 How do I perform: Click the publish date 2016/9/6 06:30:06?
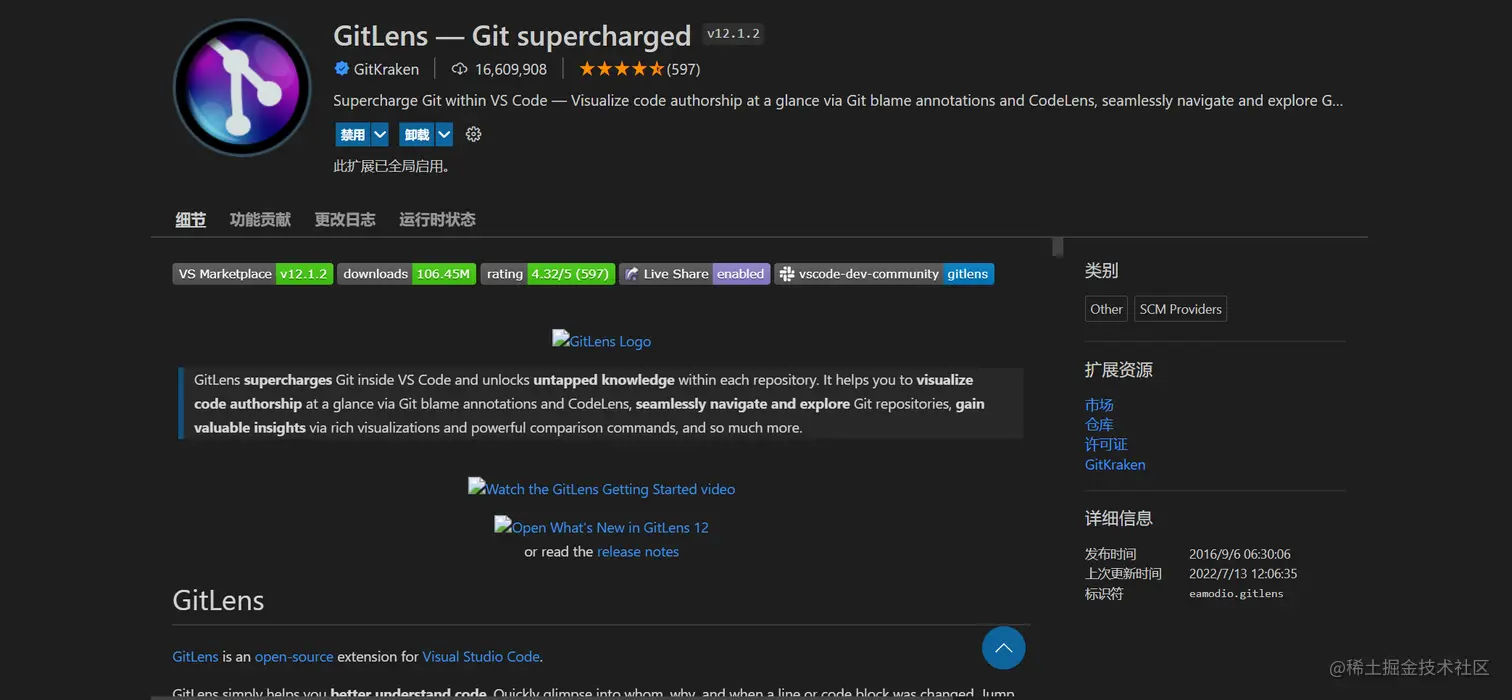pyautogui.click(x=1240, y=554)
